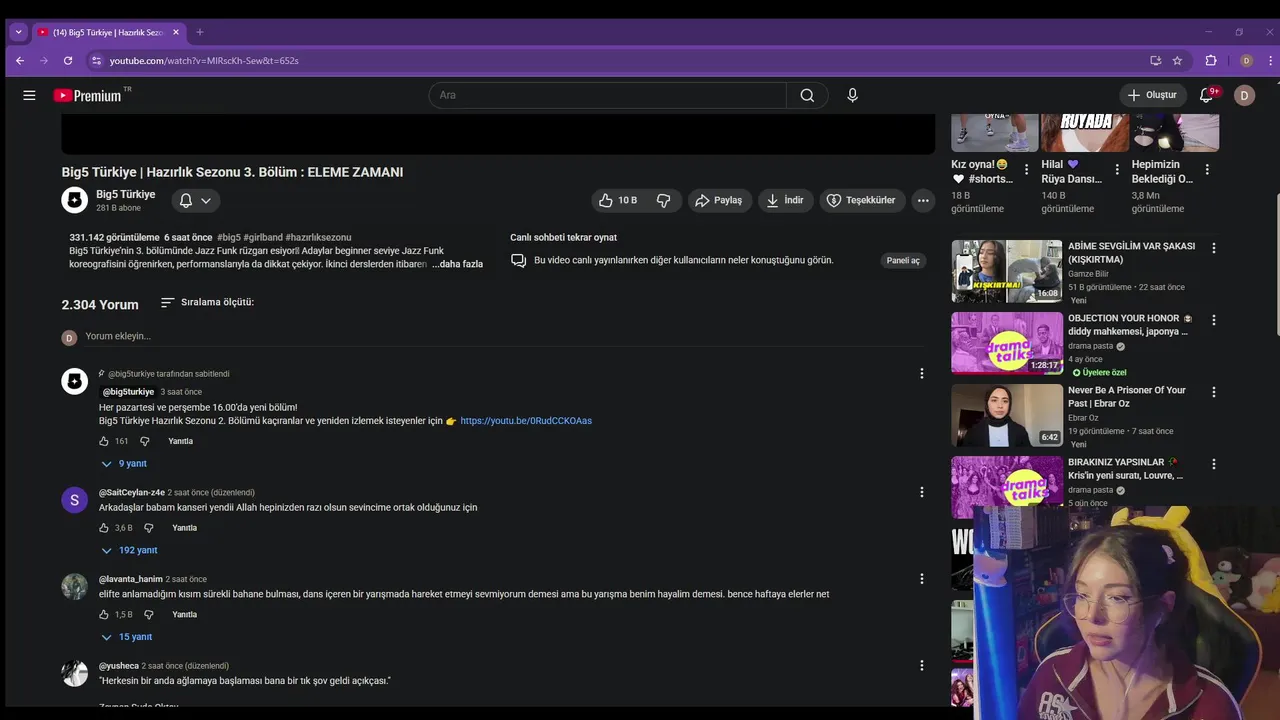This screenshot has height=720, width=1280.
Task: Like the @lavanta_hanim comment
Action: click(x=104, y=615)
